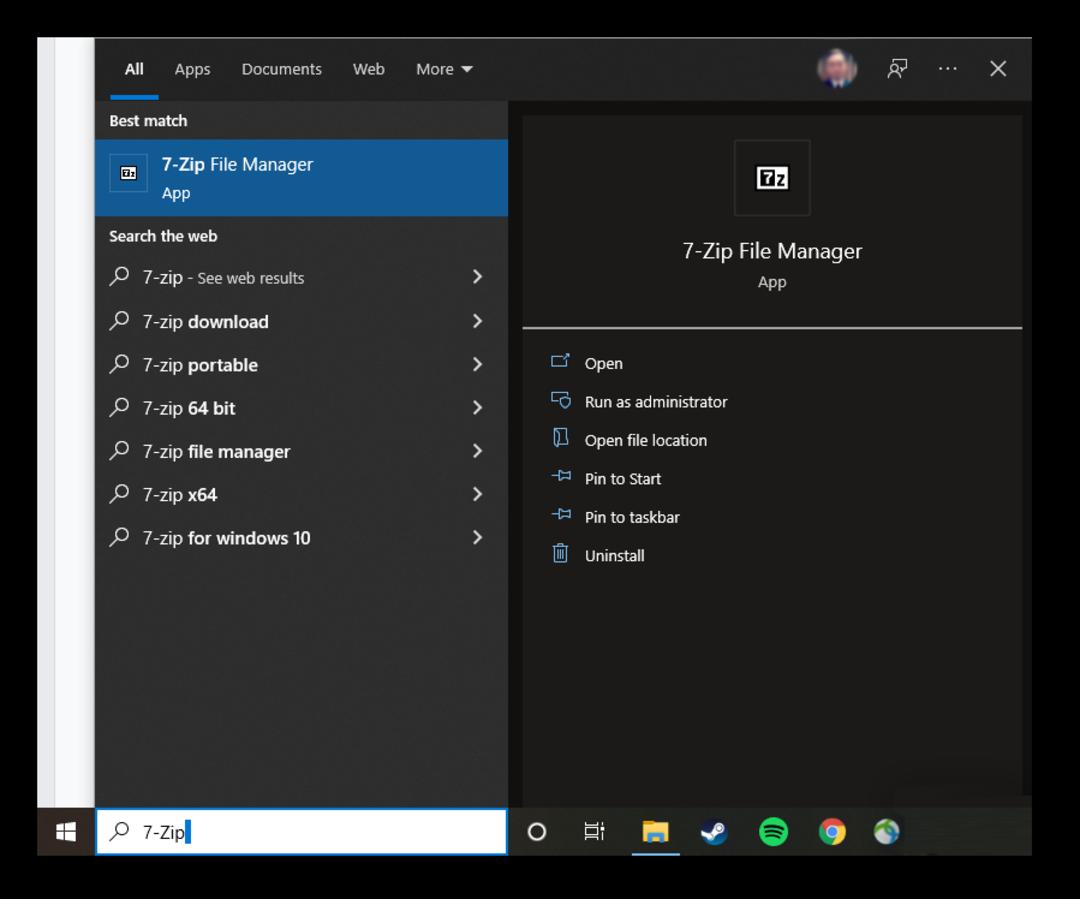The width and height of the screenshot is (1080, 899).
Task: Click the feedback person icon
Action: coord(897,69)
